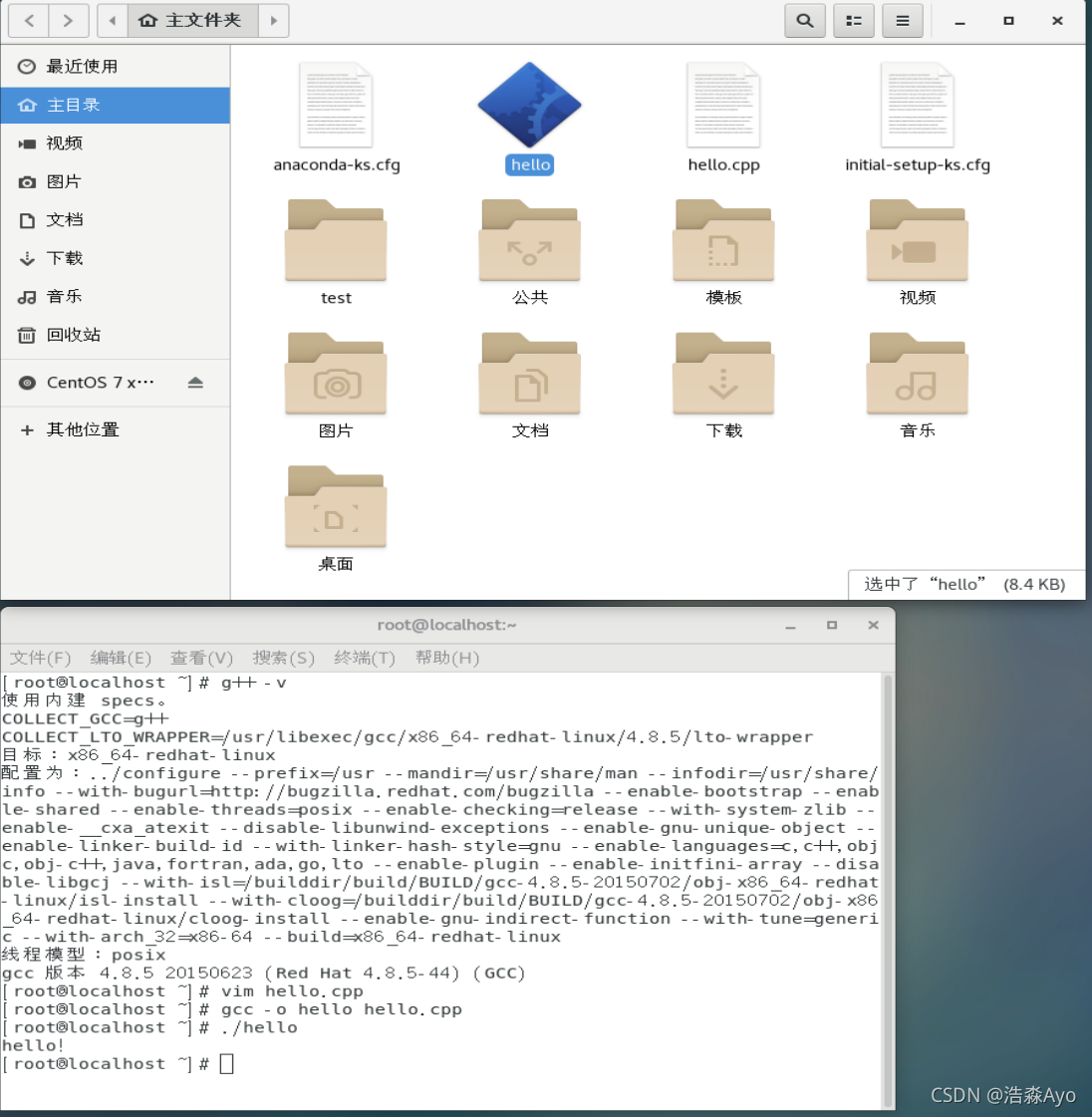Close the file manager window
This screenshot has height=1117, width=1092.
pyautogui.click(x=1058, y=21)
